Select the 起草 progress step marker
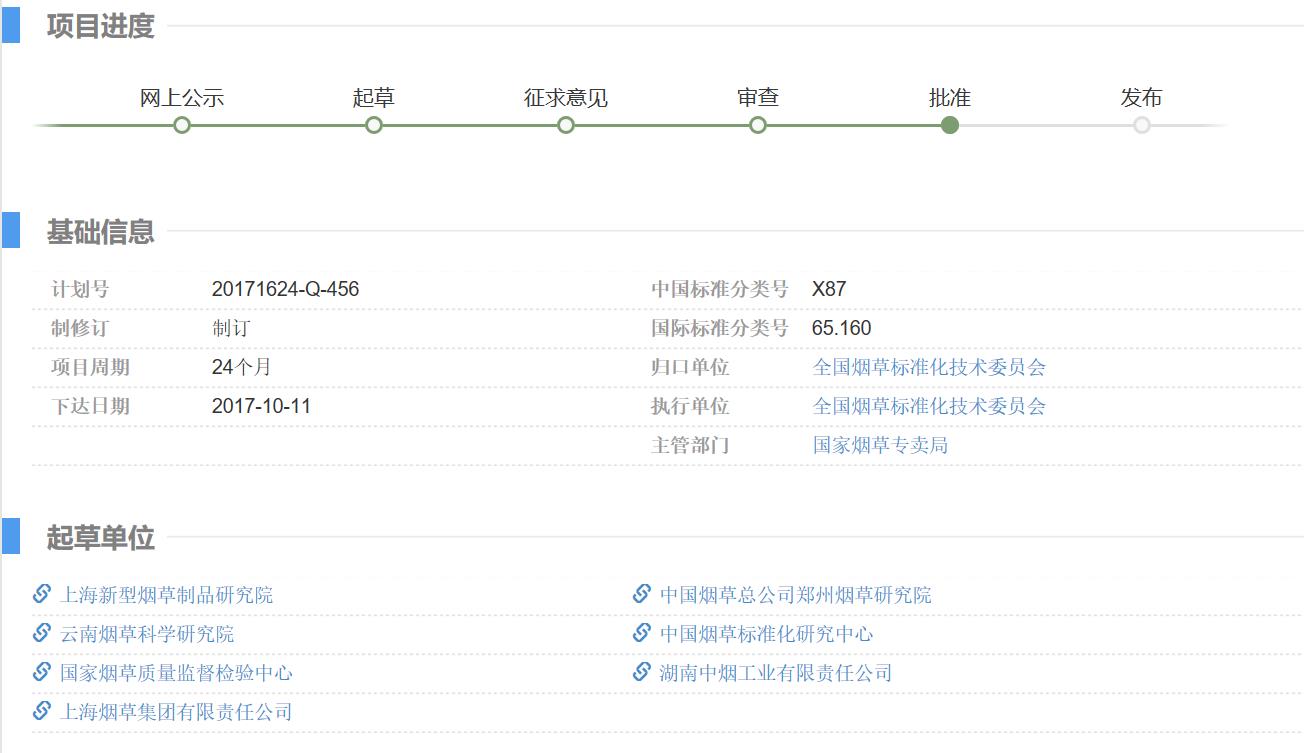This screenshot has height=753, width=1304. tap(374, 125)
